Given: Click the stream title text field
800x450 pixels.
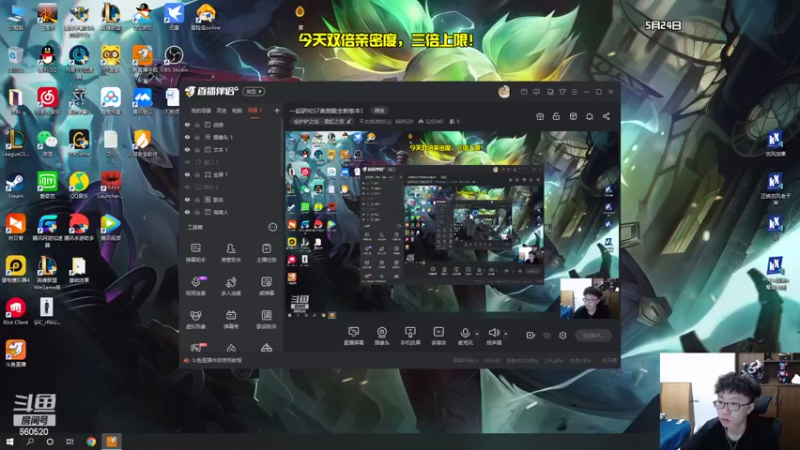Looking at the screenshot, I should click(x=326, y=111).
